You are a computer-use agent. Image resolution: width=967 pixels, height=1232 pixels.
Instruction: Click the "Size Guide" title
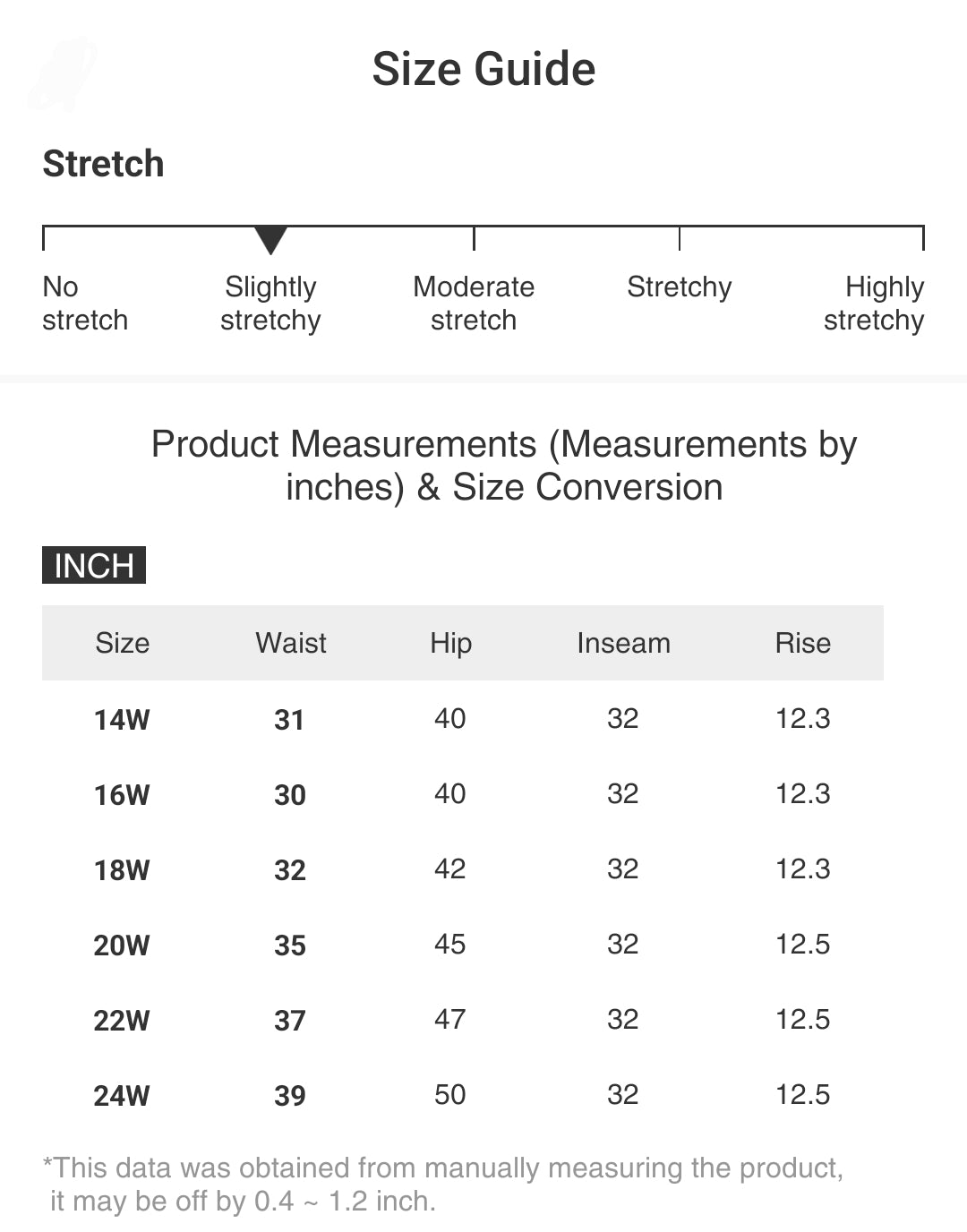[483, 69]
